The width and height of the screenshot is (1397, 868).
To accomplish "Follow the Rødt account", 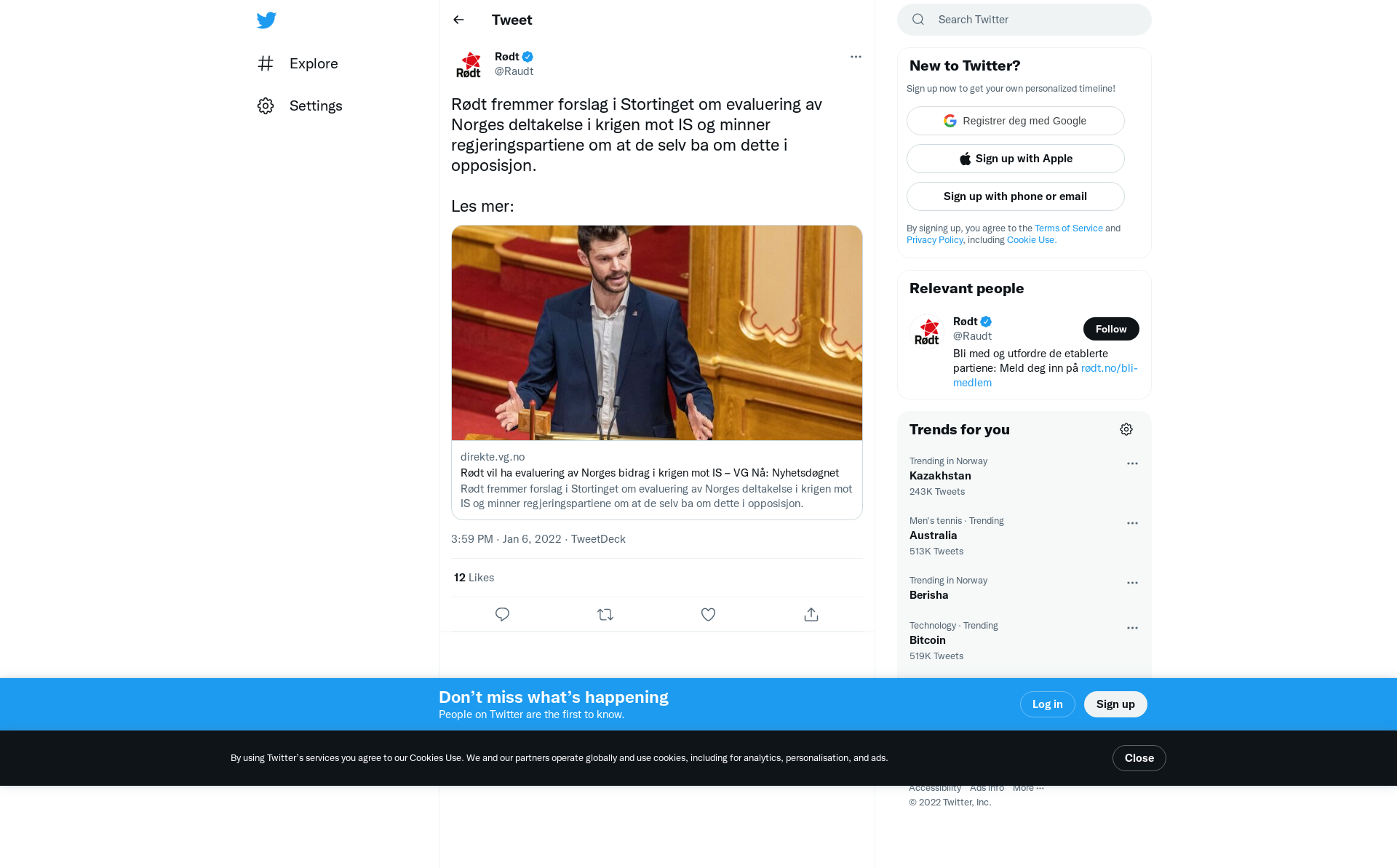I will pyautogui.click(x=1111, y=329).
